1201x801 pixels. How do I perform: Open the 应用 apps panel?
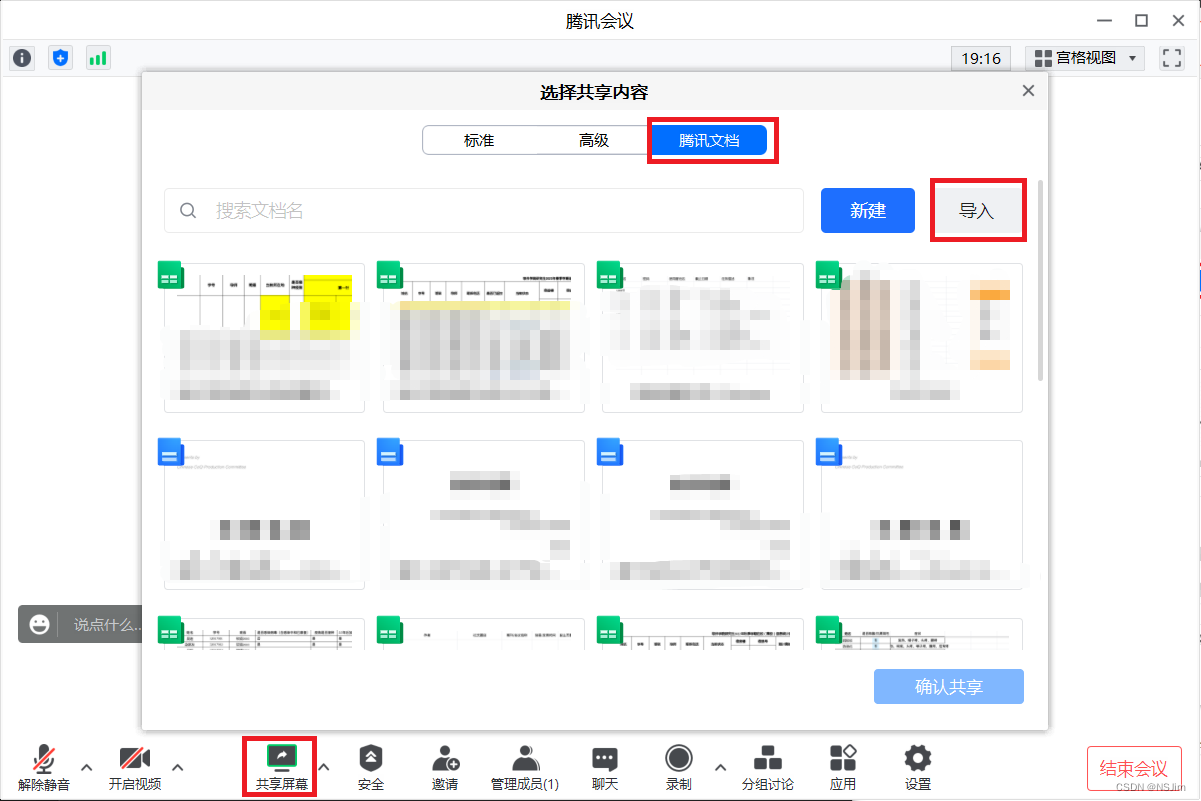tap(843, 768)
